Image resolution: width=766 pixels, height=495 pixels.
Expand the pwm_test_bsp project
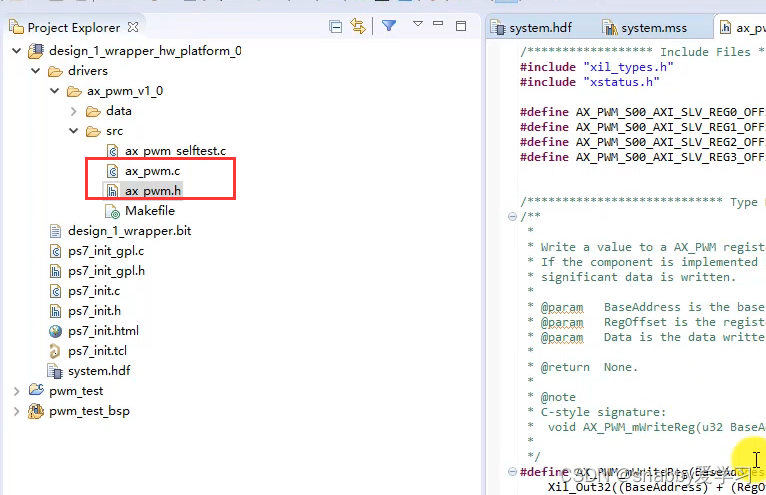point(17,411)
